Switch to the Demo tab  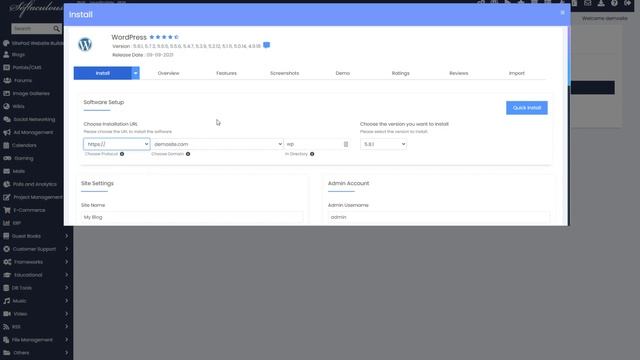click(x=342, y=73)
